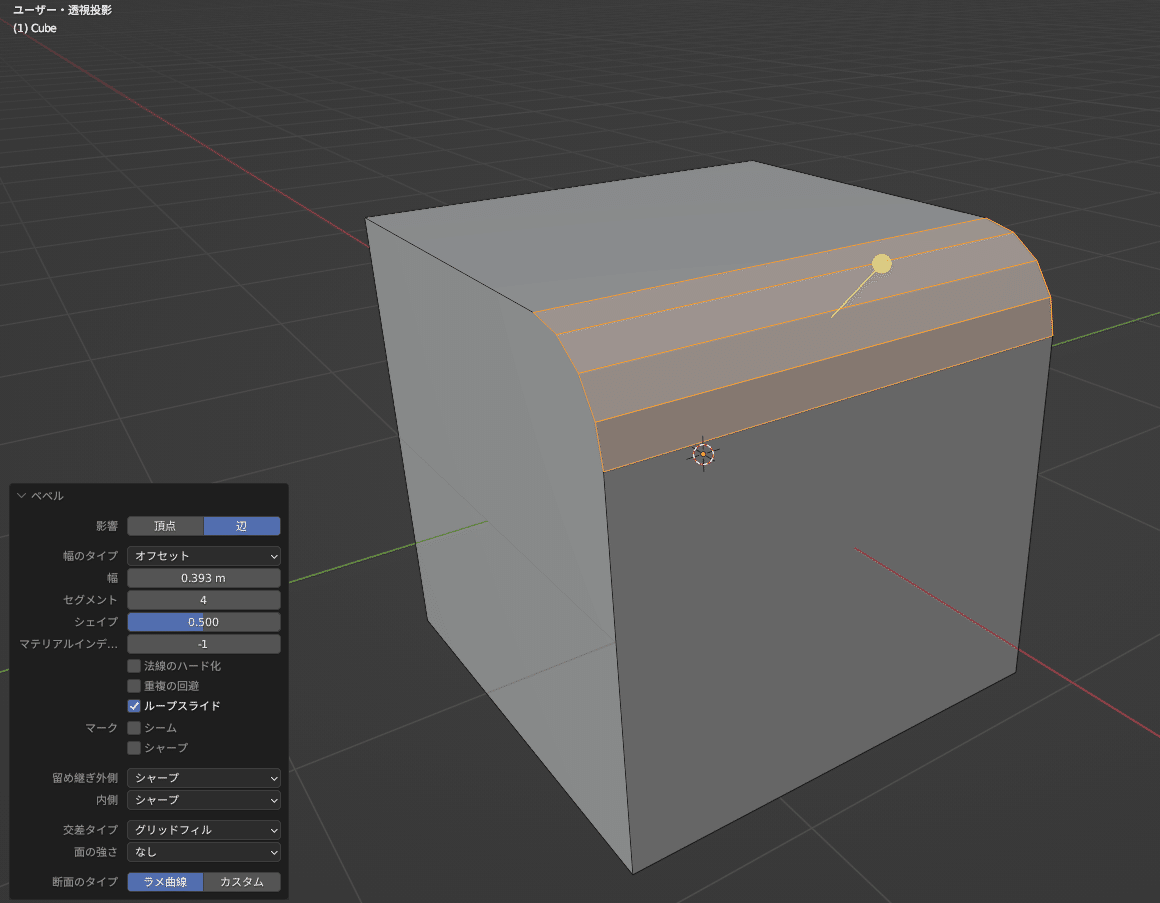Click the 幅 0.393 m field
This screenshot has height=903, width=1160.
click(203, 578)
